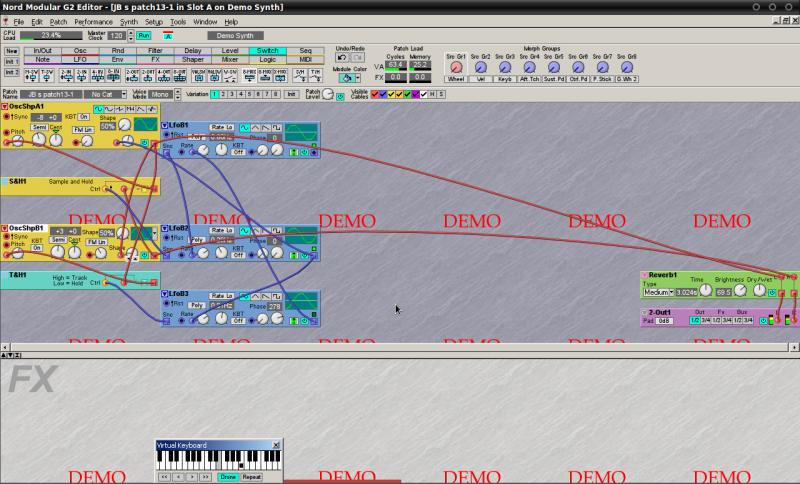Open the Synth menu
This screenshot has width=800, height=484.
click(x=129, y=22)
